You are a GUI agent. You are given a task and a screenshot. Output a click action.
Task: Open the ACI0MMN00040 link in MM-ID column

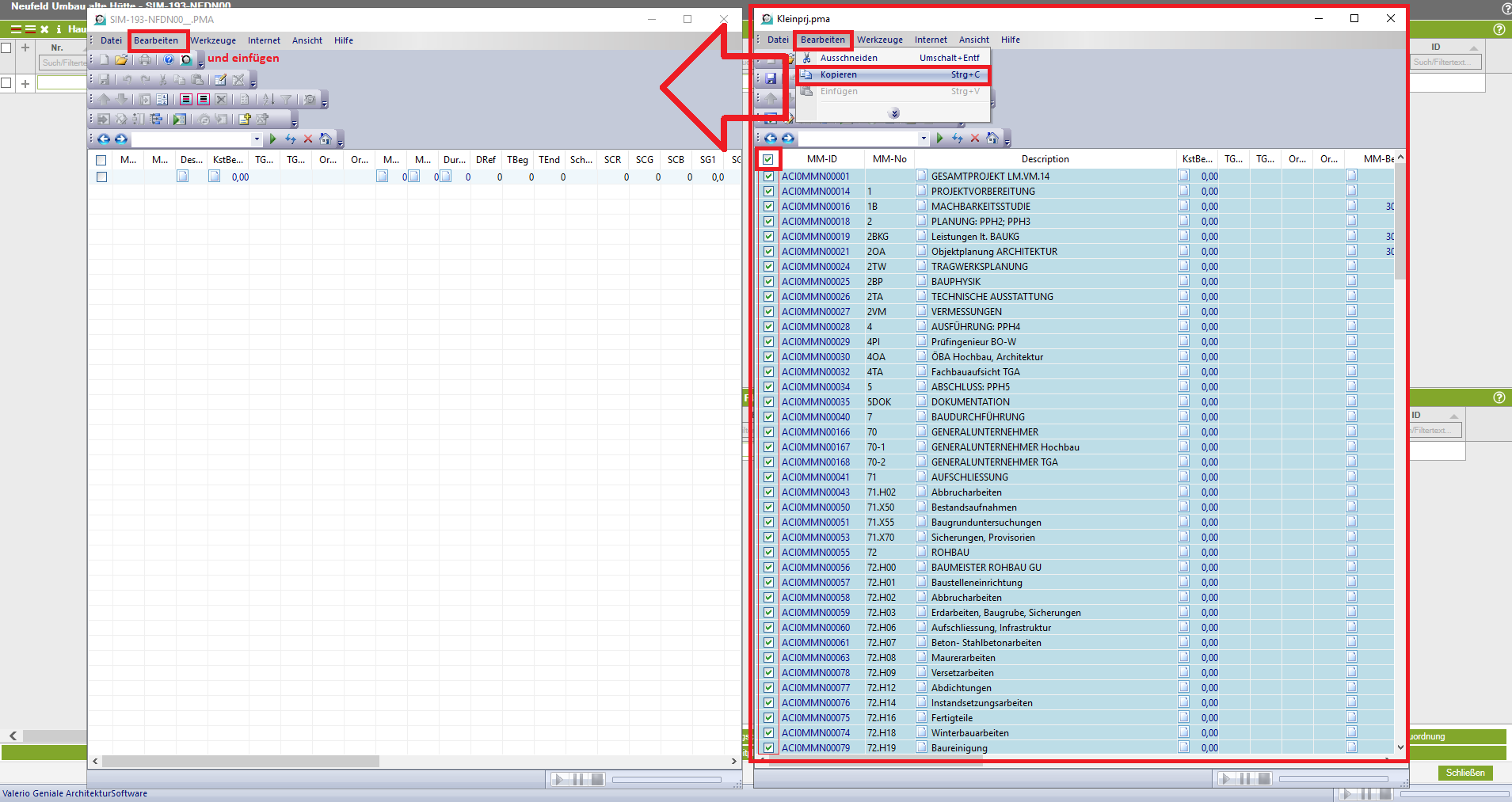click(815, 417)
